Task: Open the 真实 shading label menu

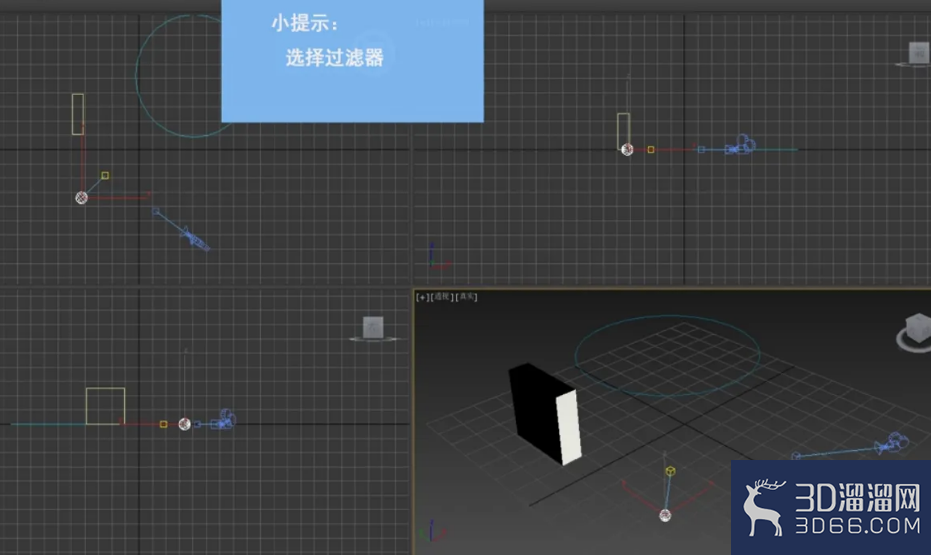Action: (x=466, y=297)
